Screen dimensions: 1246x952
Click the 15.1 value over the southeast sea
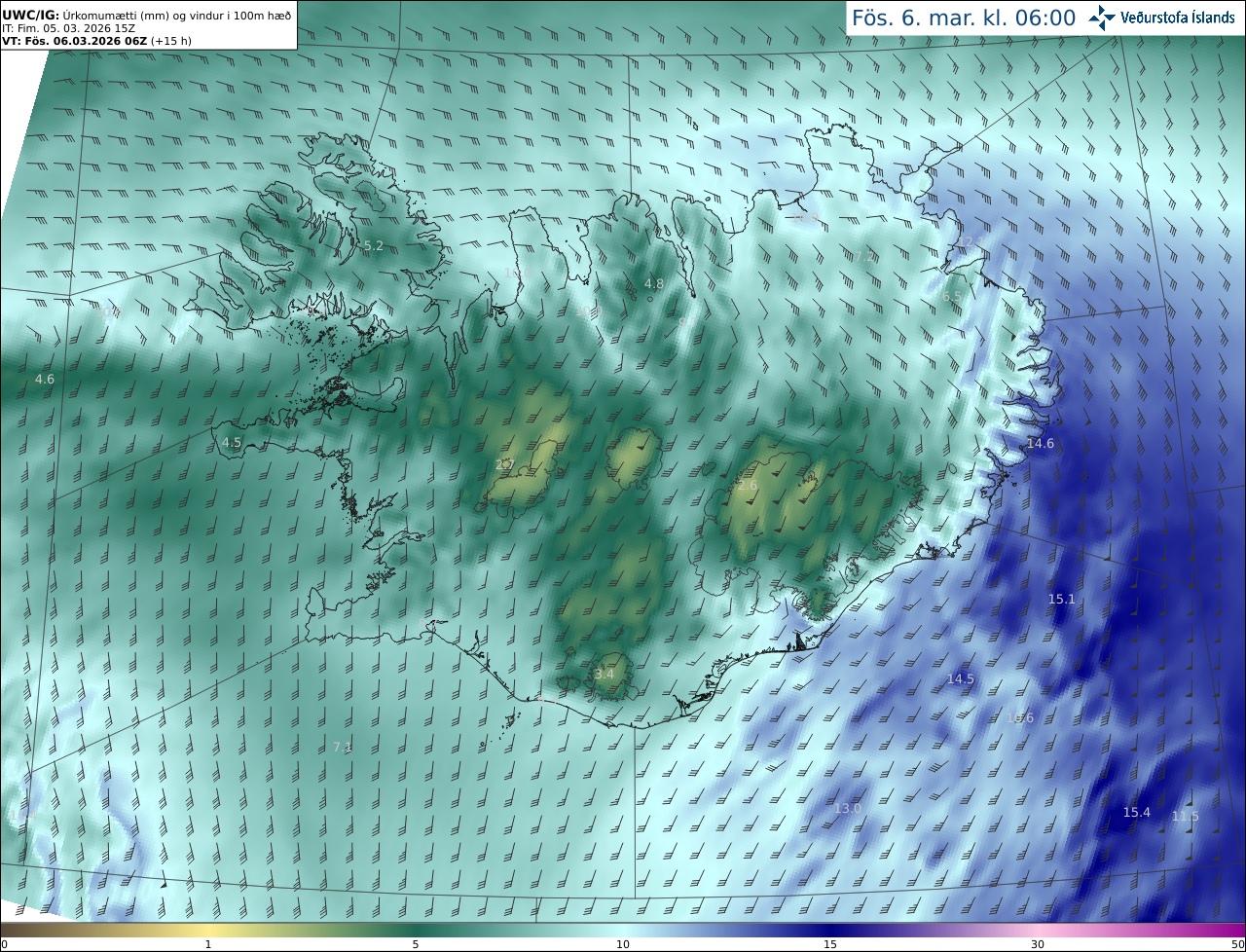[1062, 599]
